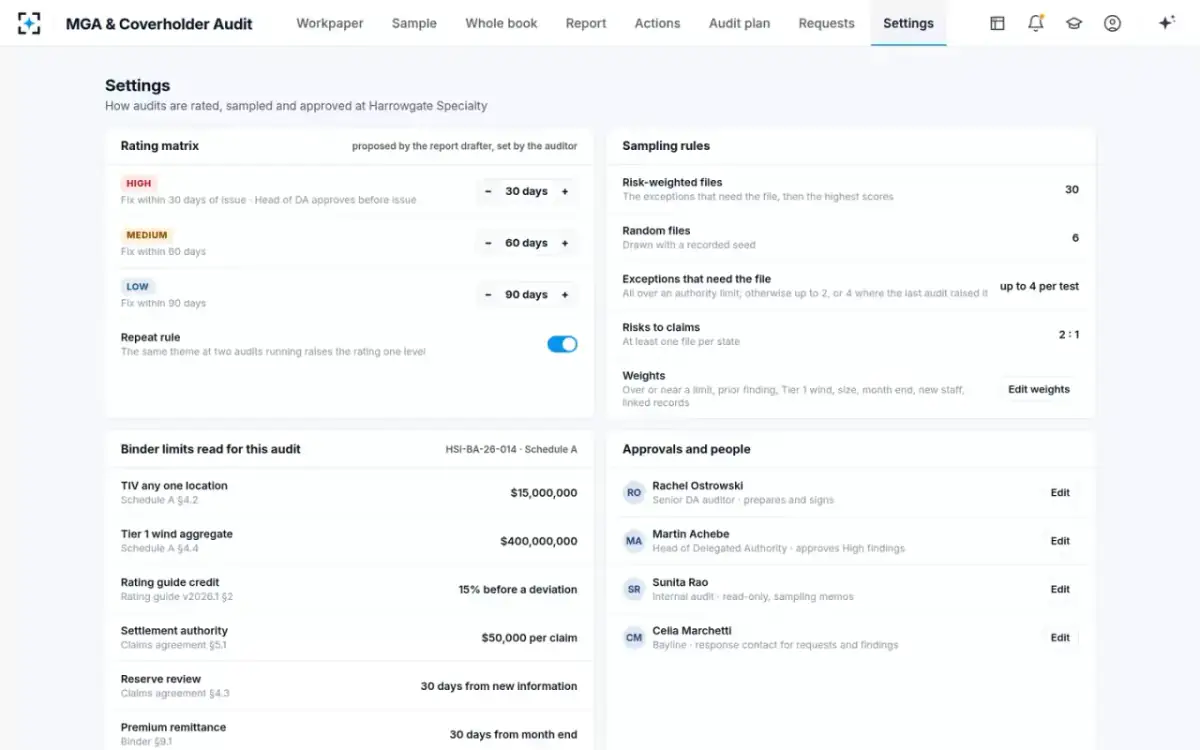Viewport: 1200px width, 750px height.
Task: Click the HIGH rating badge
Action: pyautogui.click(x=139, y=183)
